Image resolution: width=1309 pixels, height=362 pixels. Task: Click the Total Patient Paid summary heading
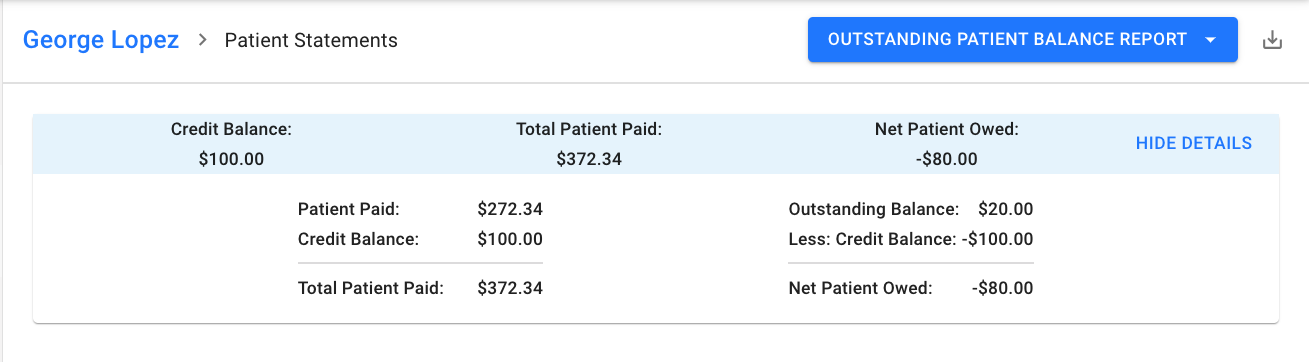[x=589, y=129]
